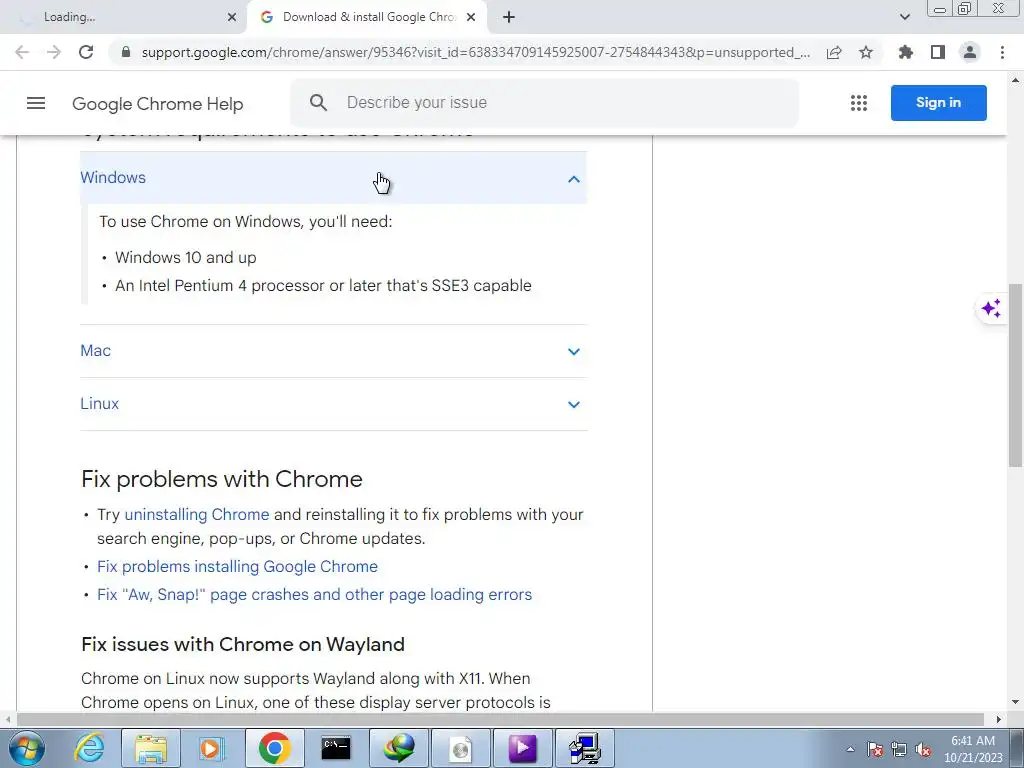Click the taskbar clock showing 6:41 AM
Screen dimensions: 1024x768
tap(973, 748)
